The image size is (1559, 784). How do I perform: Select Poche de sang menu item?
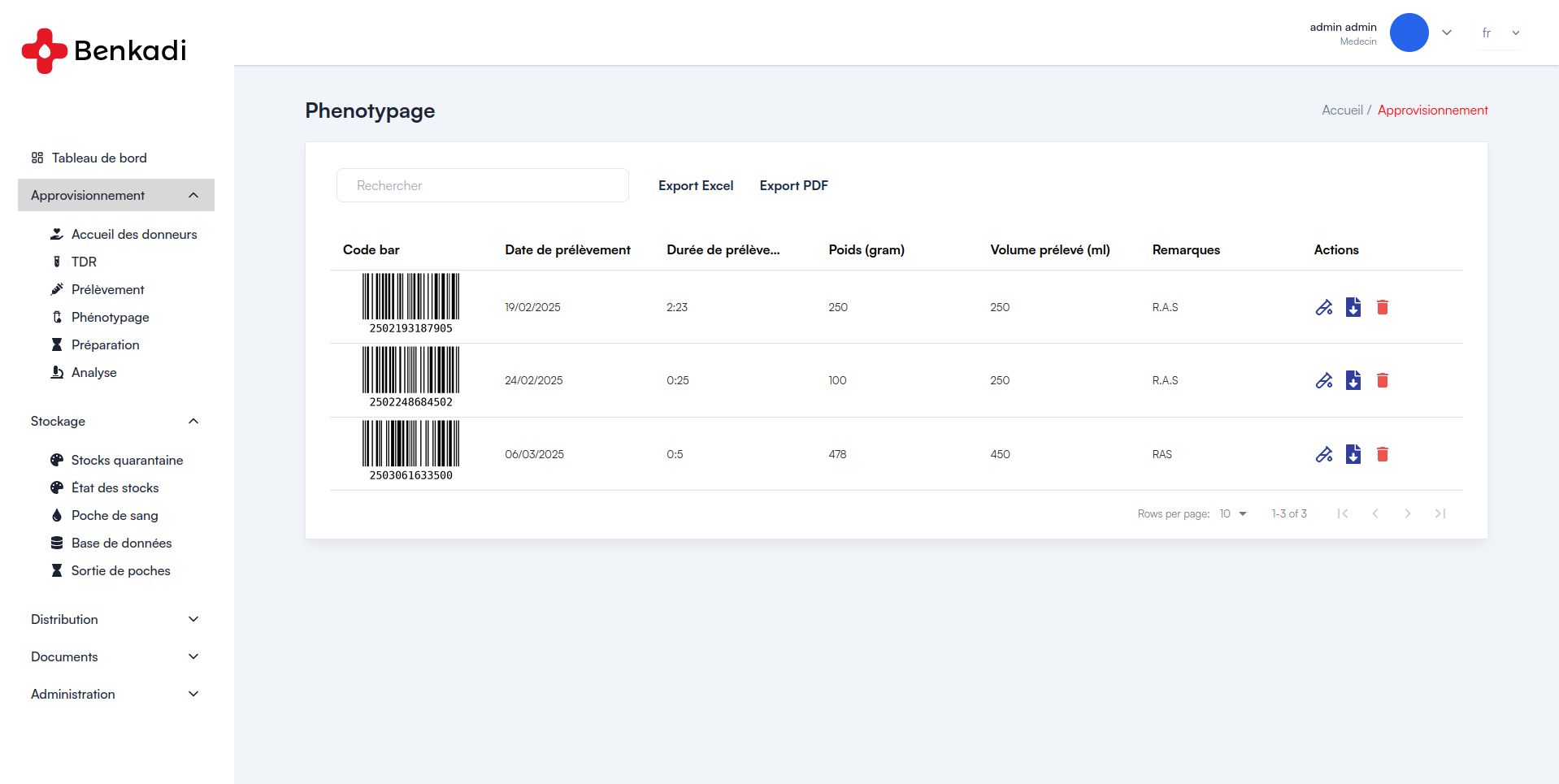pyautogui.click(x=115, y=515)
